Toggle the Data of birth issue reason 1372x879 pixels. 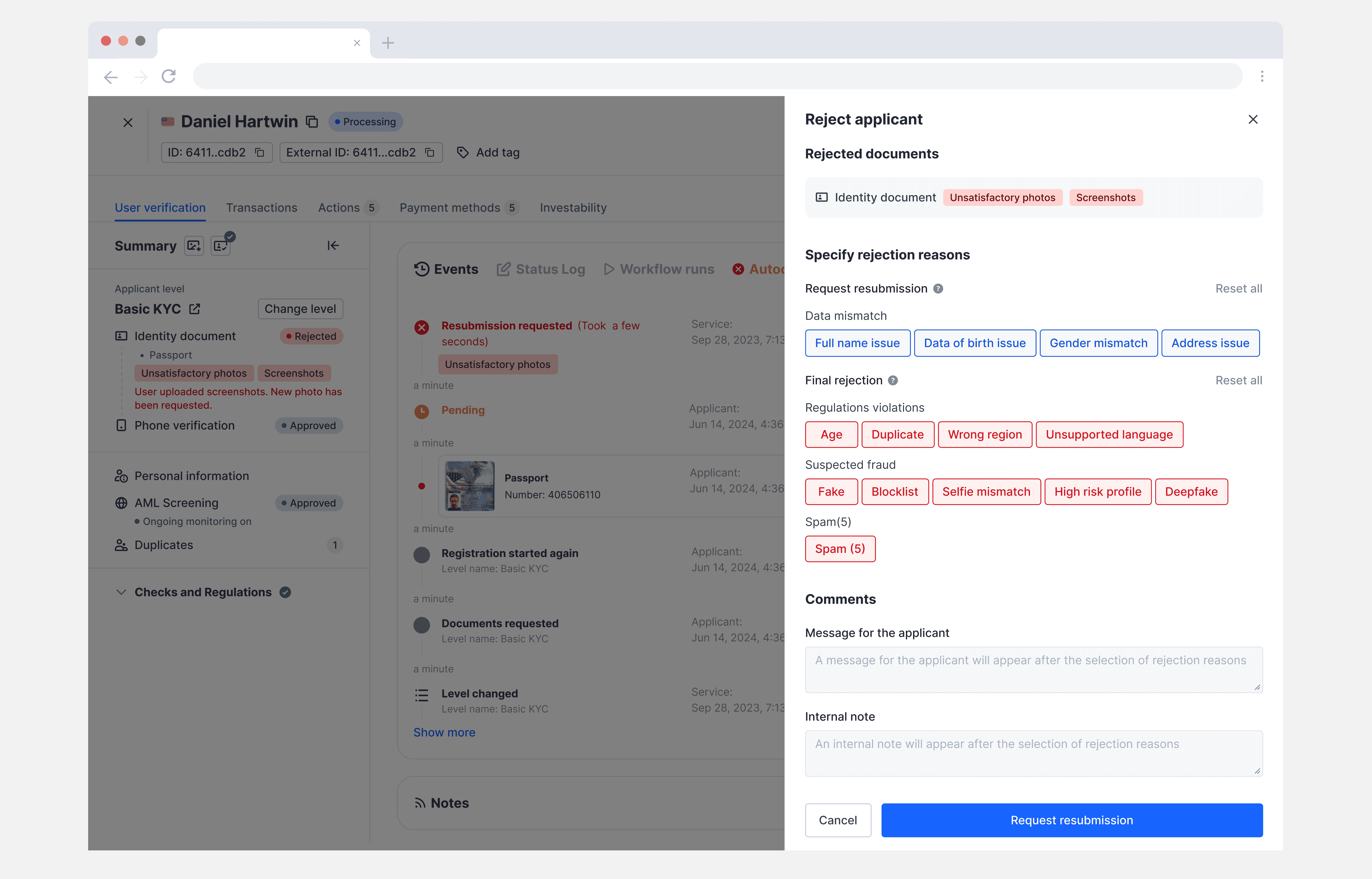pos(975,343)
